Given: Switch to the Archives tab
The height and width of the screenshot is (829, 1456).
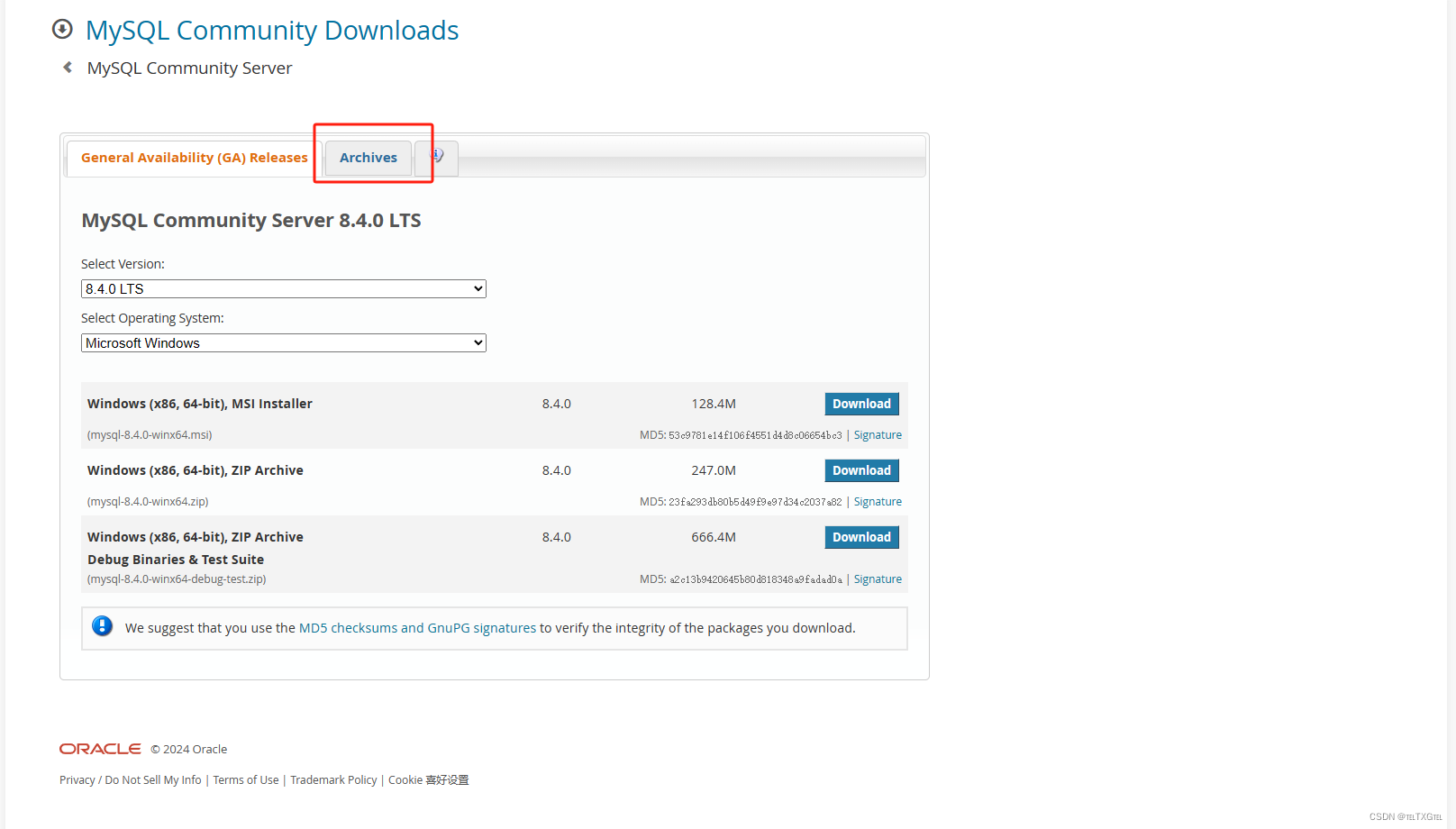Looking at the screenshot, I should (x=369, y=158).
